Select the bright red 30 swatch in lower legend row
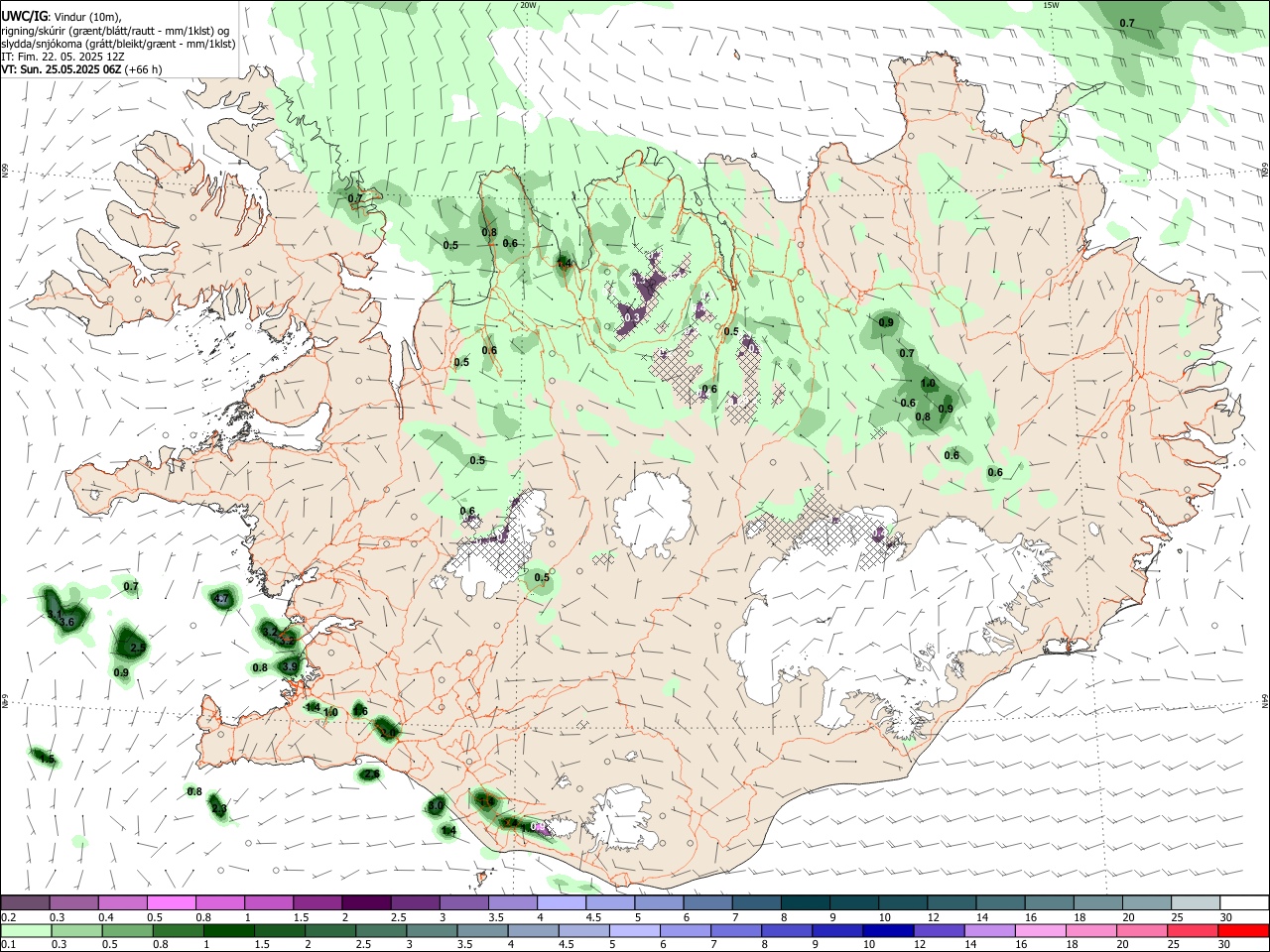The width and height of the screenshot is (1270, 952). (1244, 930)
